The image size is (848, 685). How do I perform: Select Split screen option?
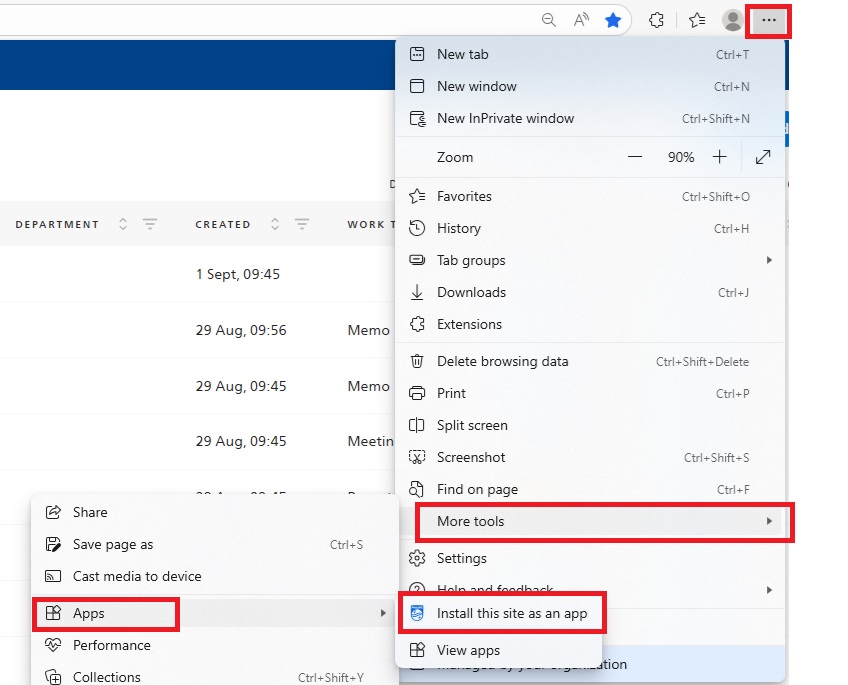tap(589, 425)
